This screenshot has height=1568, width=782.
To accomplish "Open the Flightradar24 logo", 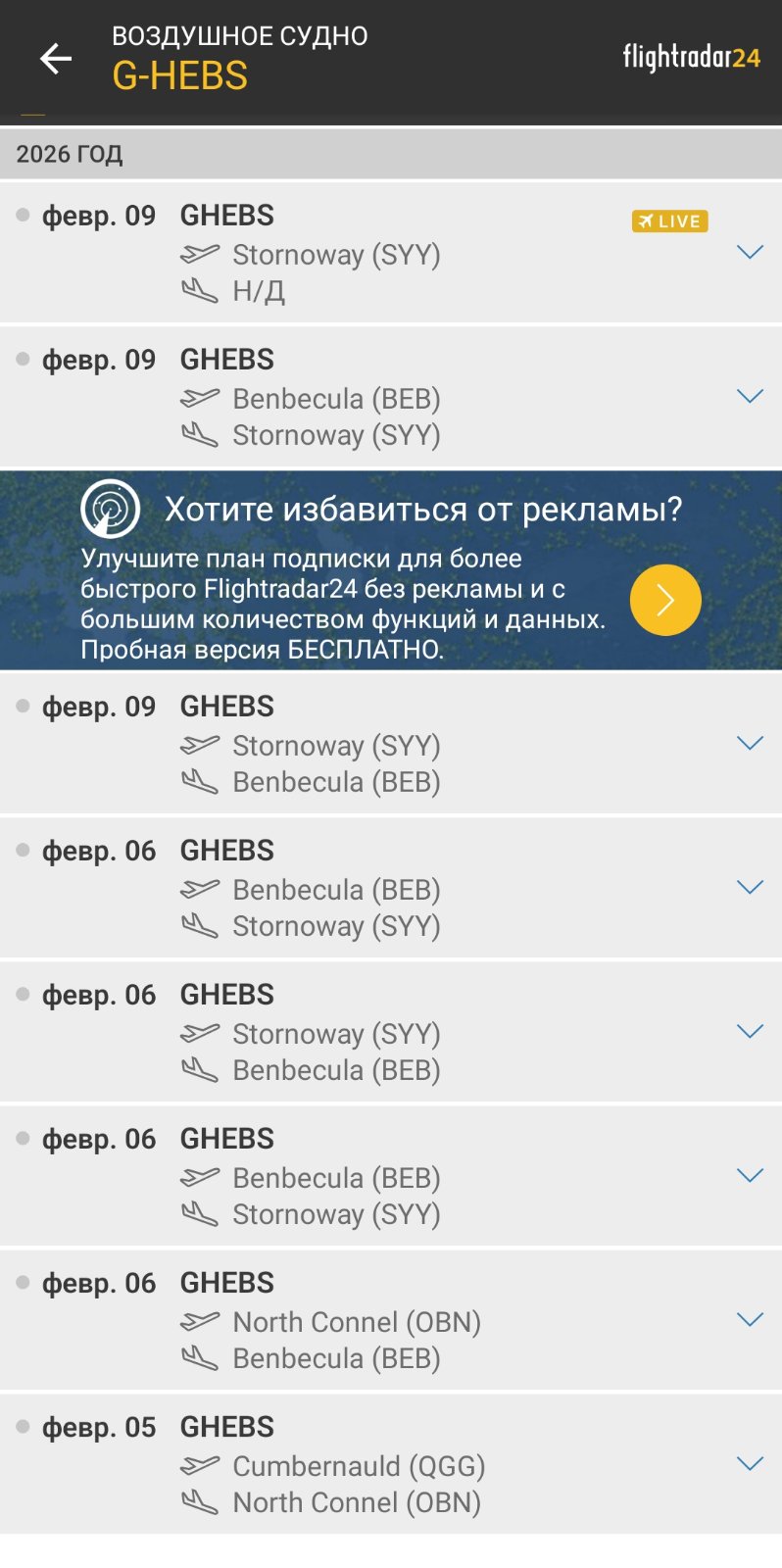I will [x=691, y=57].
